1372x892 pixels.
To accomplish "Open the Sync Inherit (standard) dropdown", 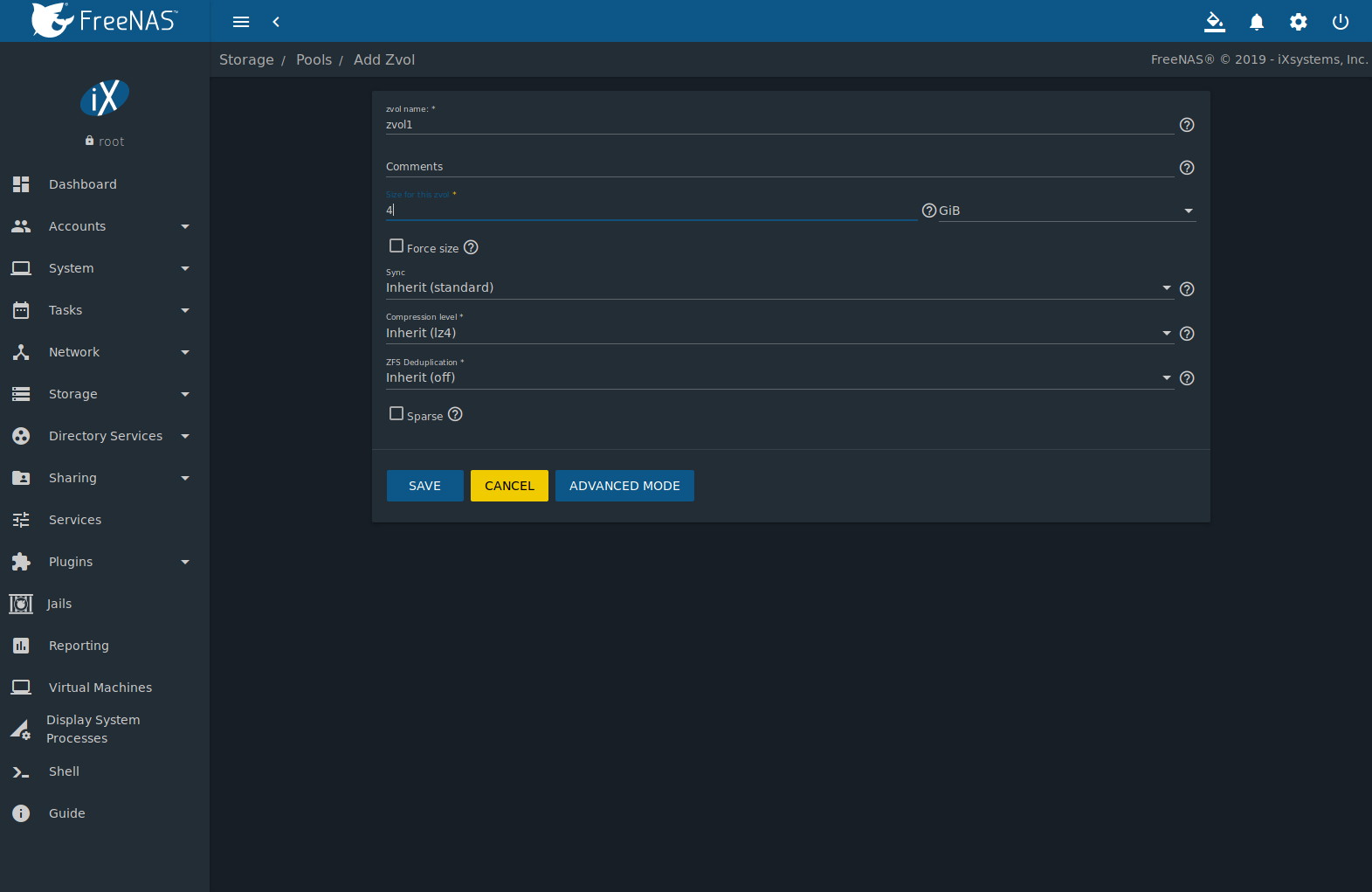I will click(x=779, y=287).
